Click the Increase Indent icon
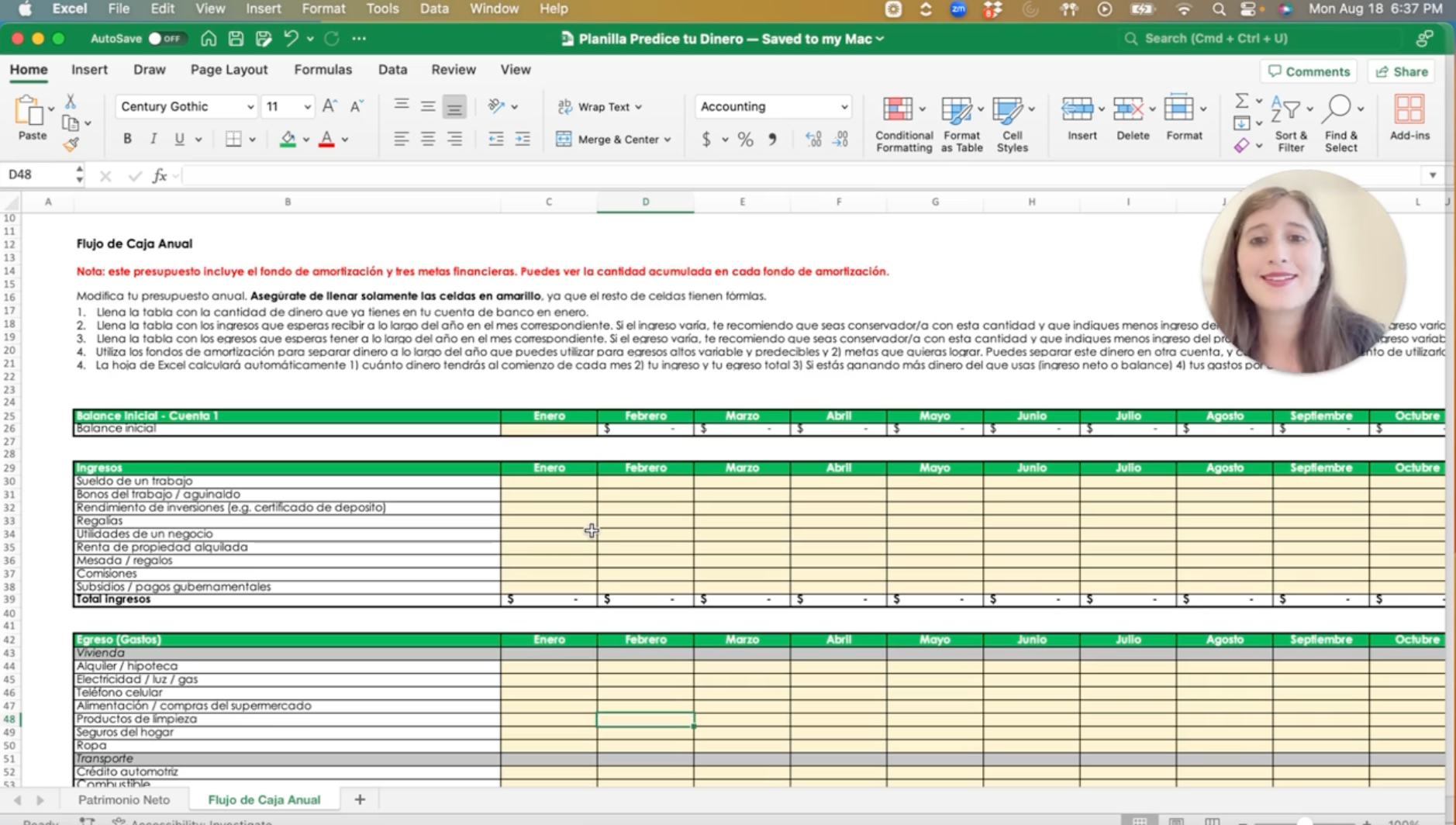This screenshot has width=1456, height=825. click(x=523, y=140)
